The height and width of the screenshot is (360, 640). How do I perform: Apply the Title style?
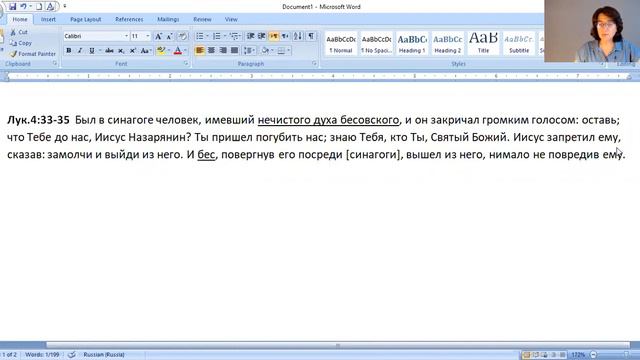point(483,44)
